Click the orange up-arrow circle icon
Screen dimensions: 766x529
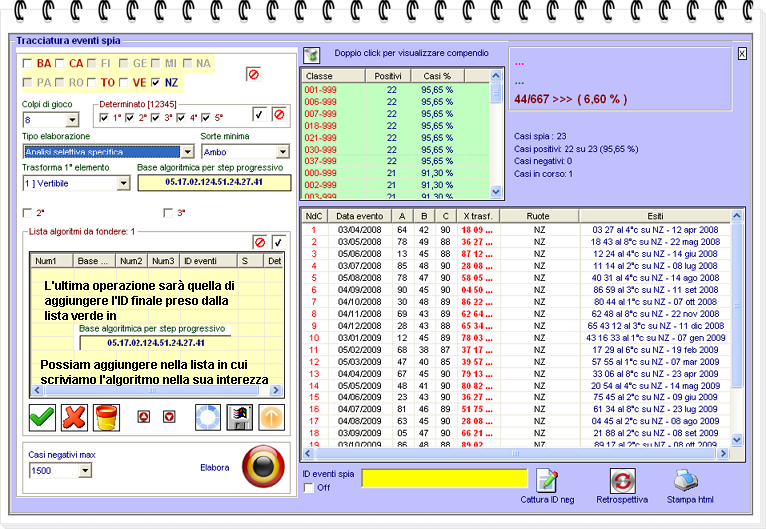272,417
